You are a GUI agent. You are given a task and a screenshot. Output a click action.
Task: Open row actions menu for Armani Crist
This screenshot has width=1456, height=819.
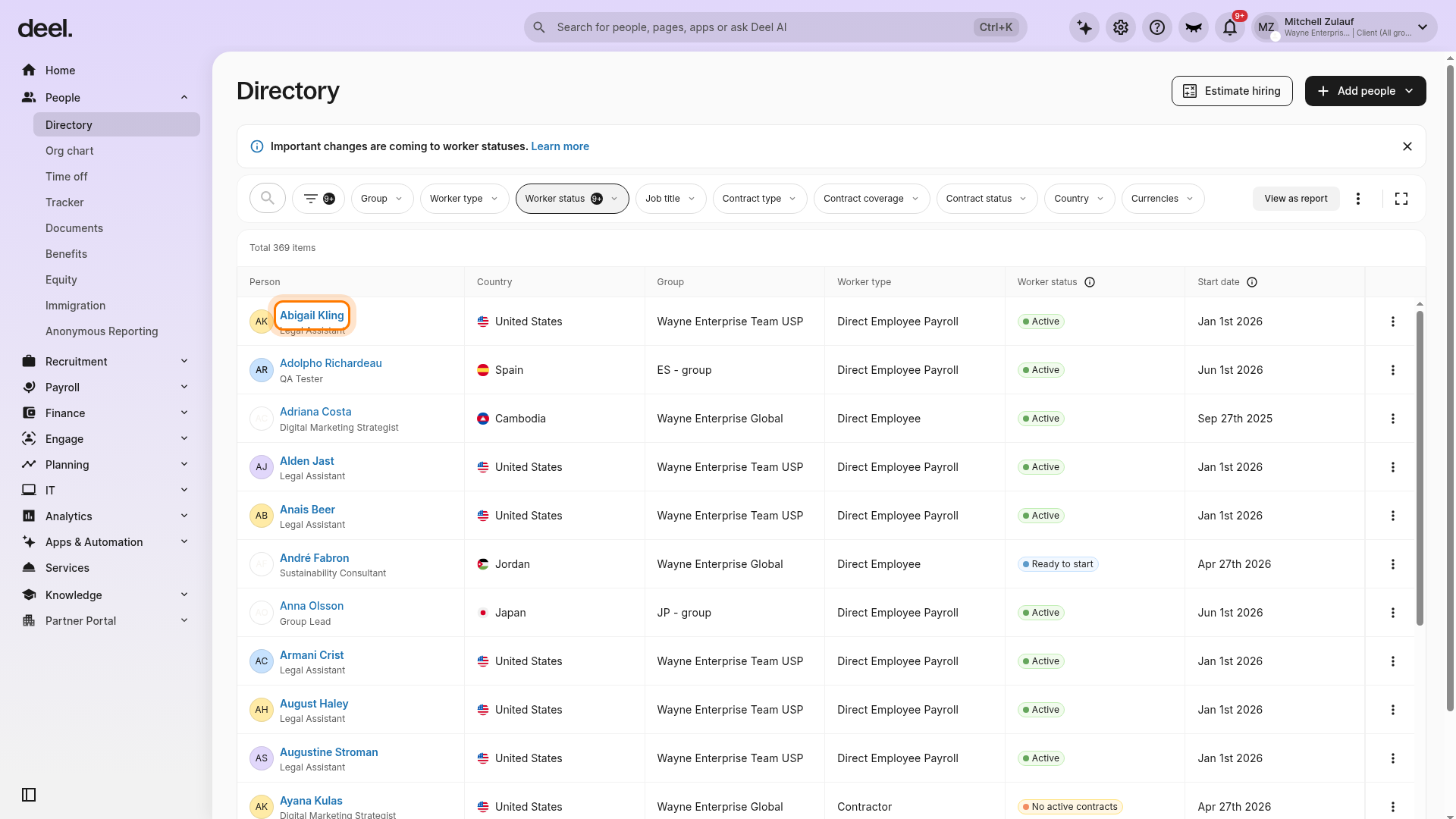tap(1393, 661)
